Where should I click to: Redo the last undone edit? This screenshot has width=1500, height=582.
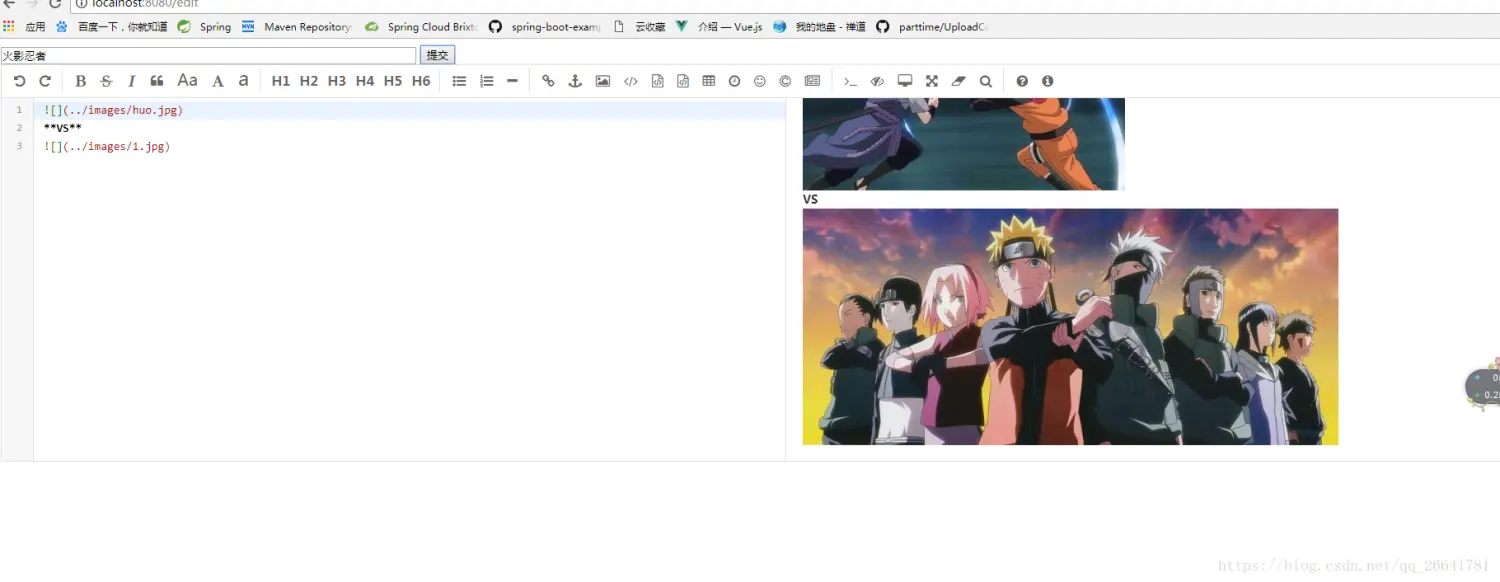pyautogui.click(x=45, y=81)
